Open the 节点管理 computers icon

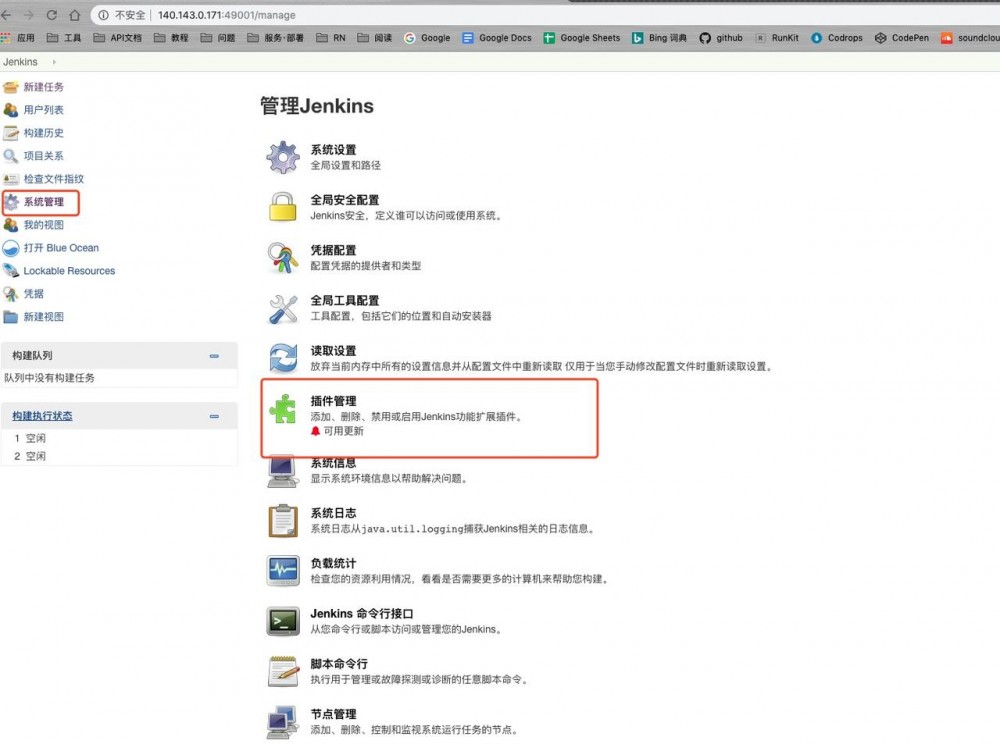click(x=283, y=722)
